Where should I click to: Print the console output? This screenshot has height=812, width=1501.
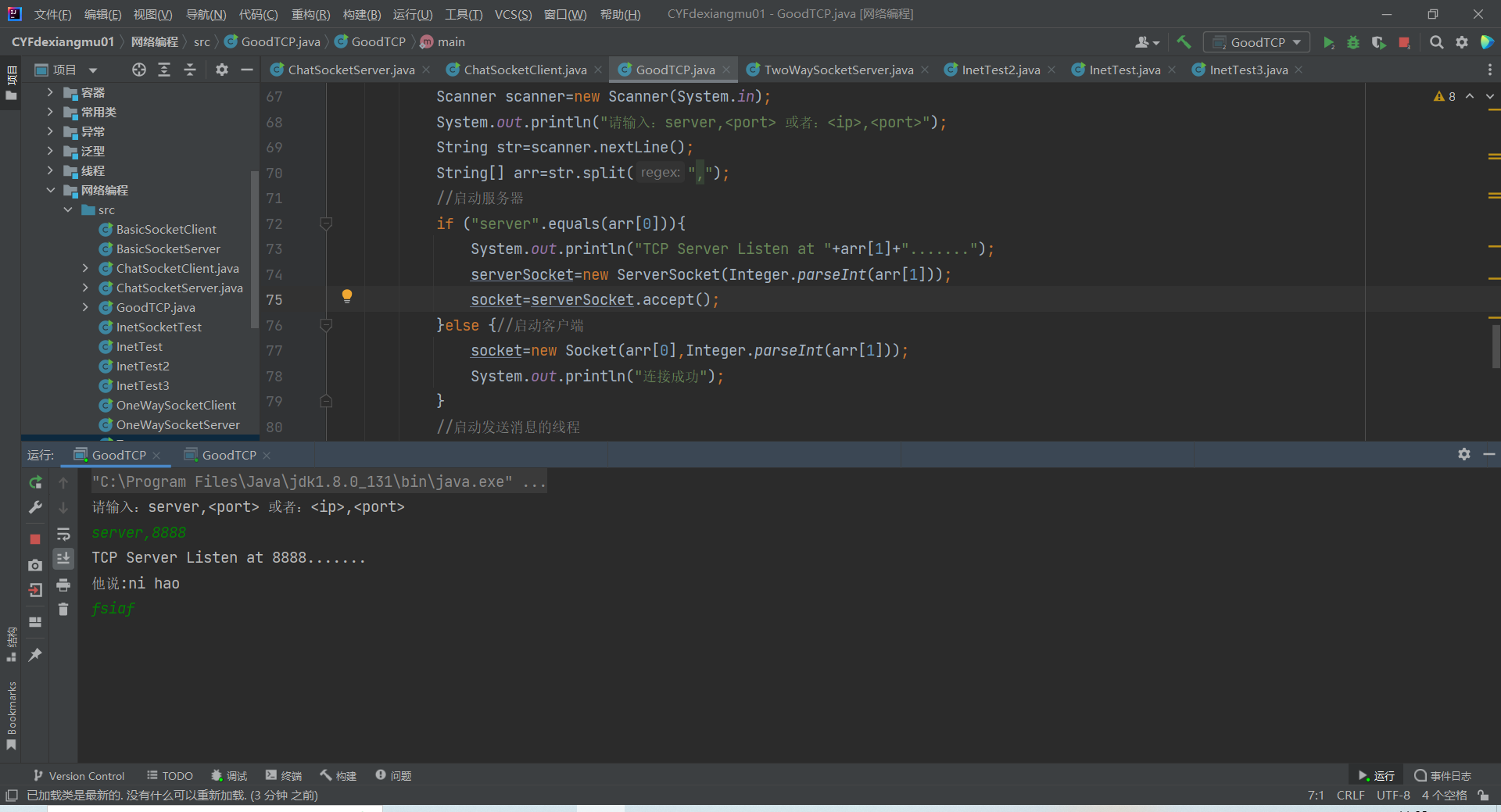[63, 585]
